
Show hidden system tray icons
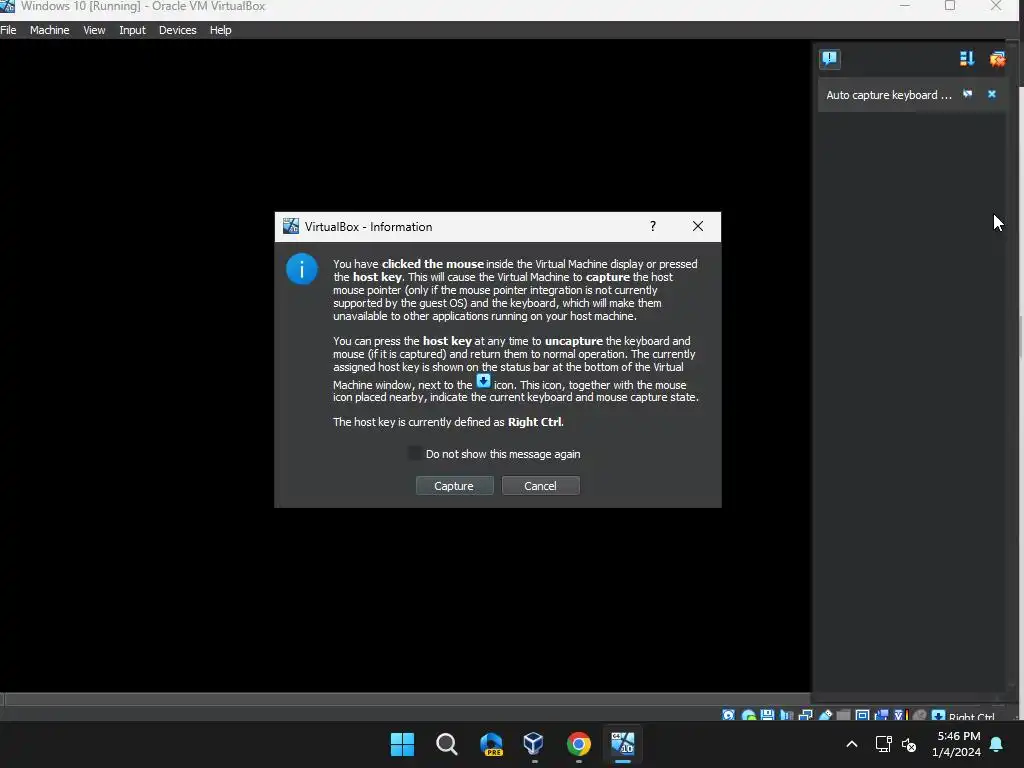pyautogui.click(x=852, y=744)
